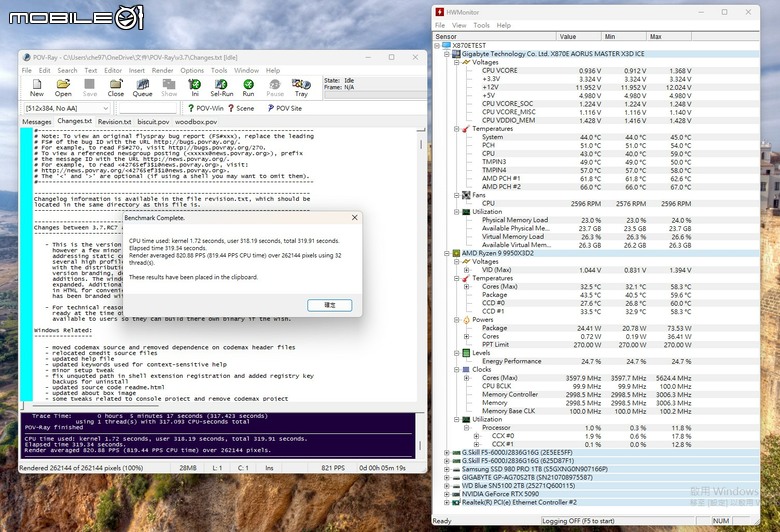Expand the CCX #0 utilization row

pyautogui.click(x=477, y=436)
